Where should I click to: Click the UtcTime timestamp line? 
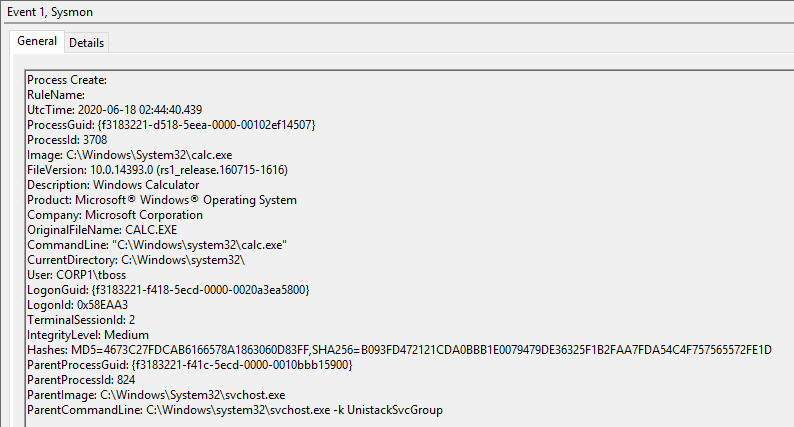click(114, 110)
